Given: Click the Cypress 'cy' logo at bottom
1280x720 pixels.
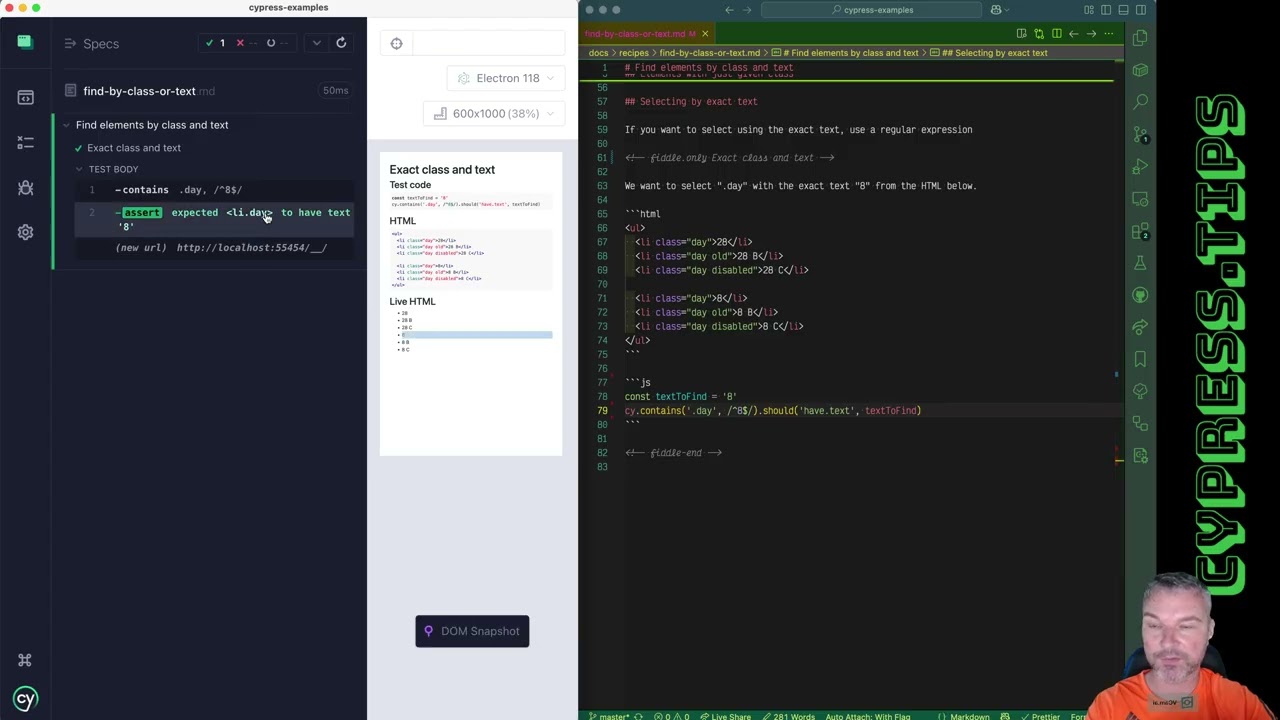Looking at the screenshot, I should (x=25, y=699).
